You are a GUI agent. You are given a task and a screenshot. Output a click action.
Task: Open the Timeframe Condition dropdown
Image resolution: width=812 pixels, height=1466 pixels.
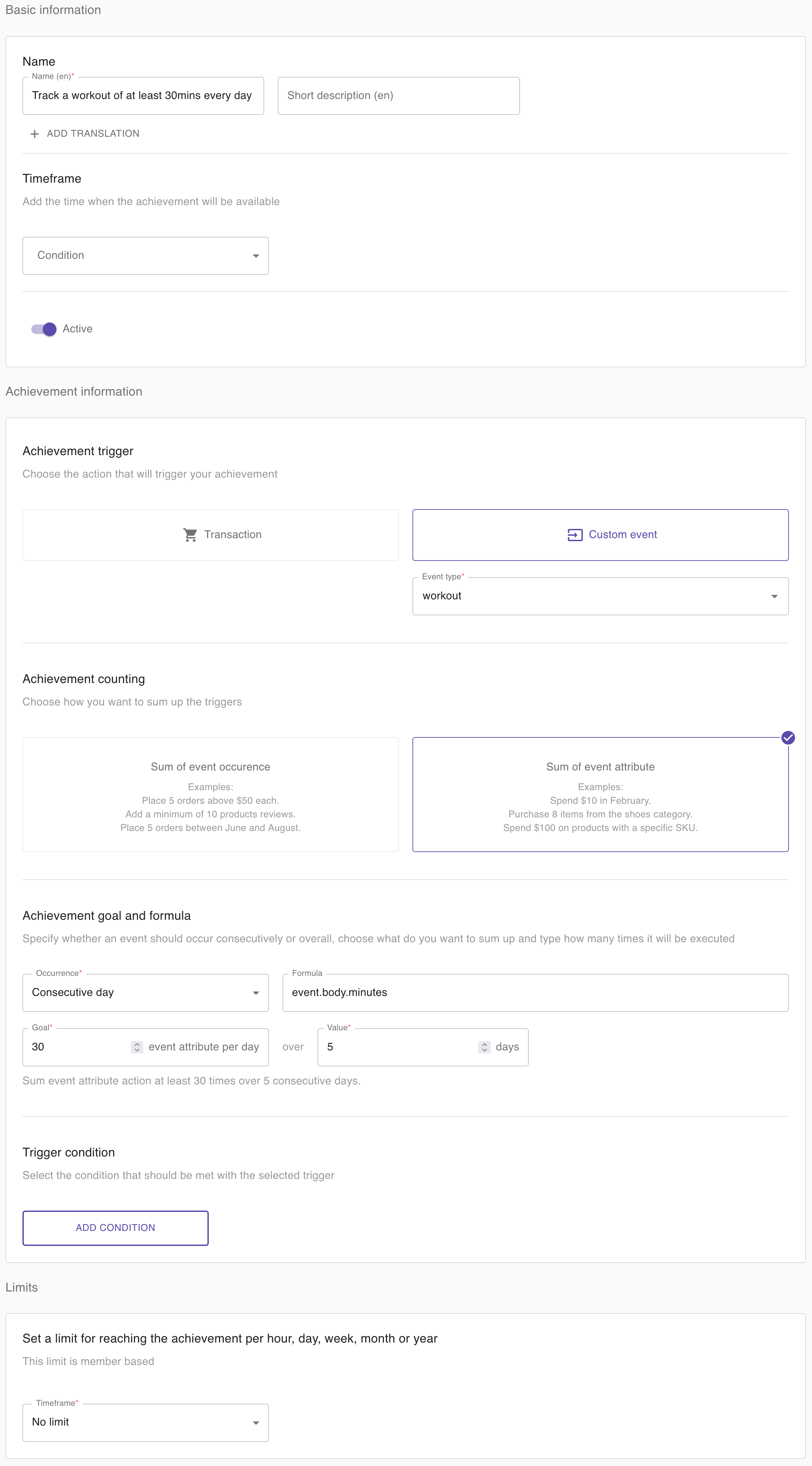point(146,255)
